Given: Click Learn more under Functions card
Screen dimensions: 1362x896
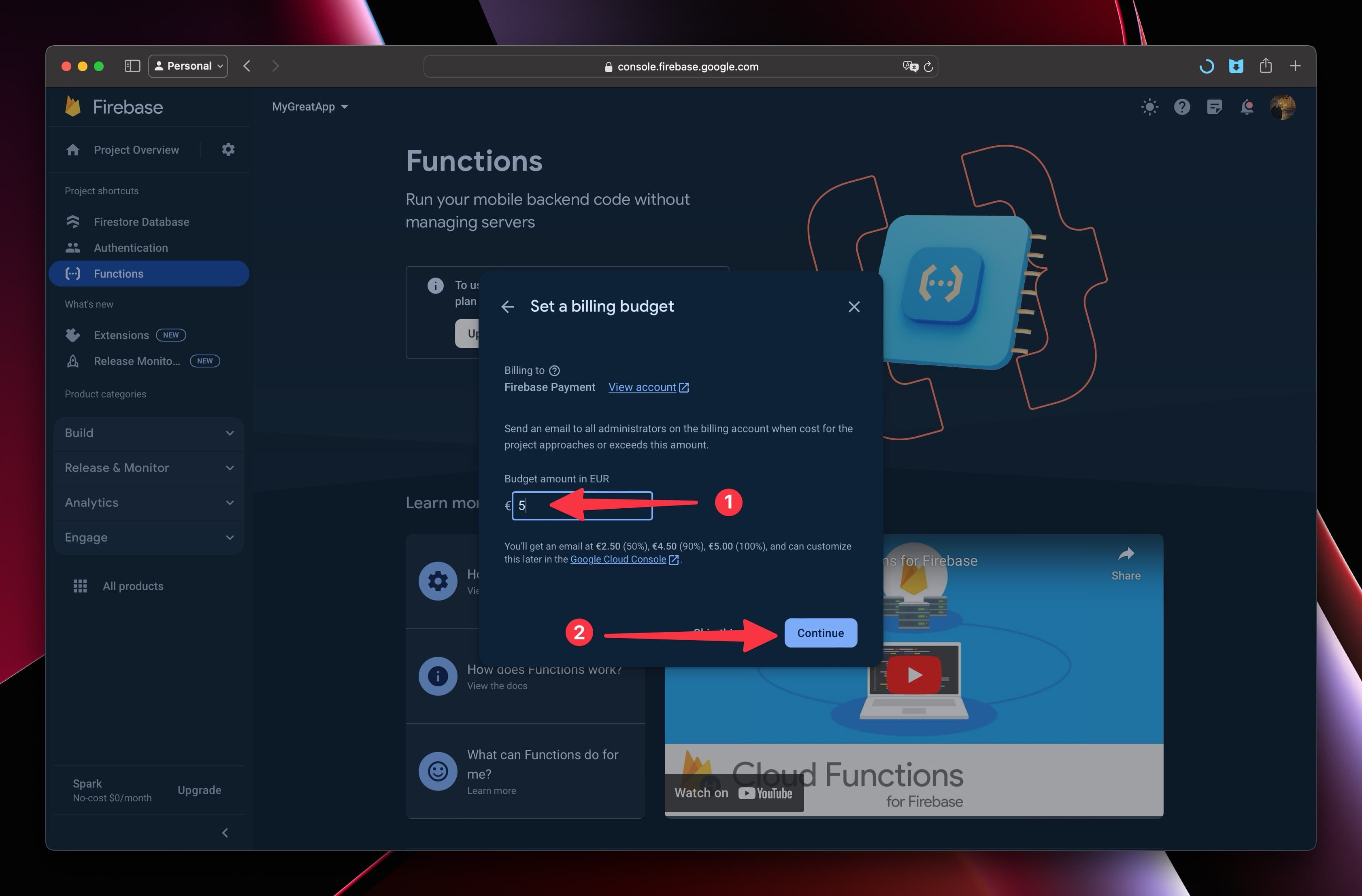Looking at the screenshot, I should (491, 790).
